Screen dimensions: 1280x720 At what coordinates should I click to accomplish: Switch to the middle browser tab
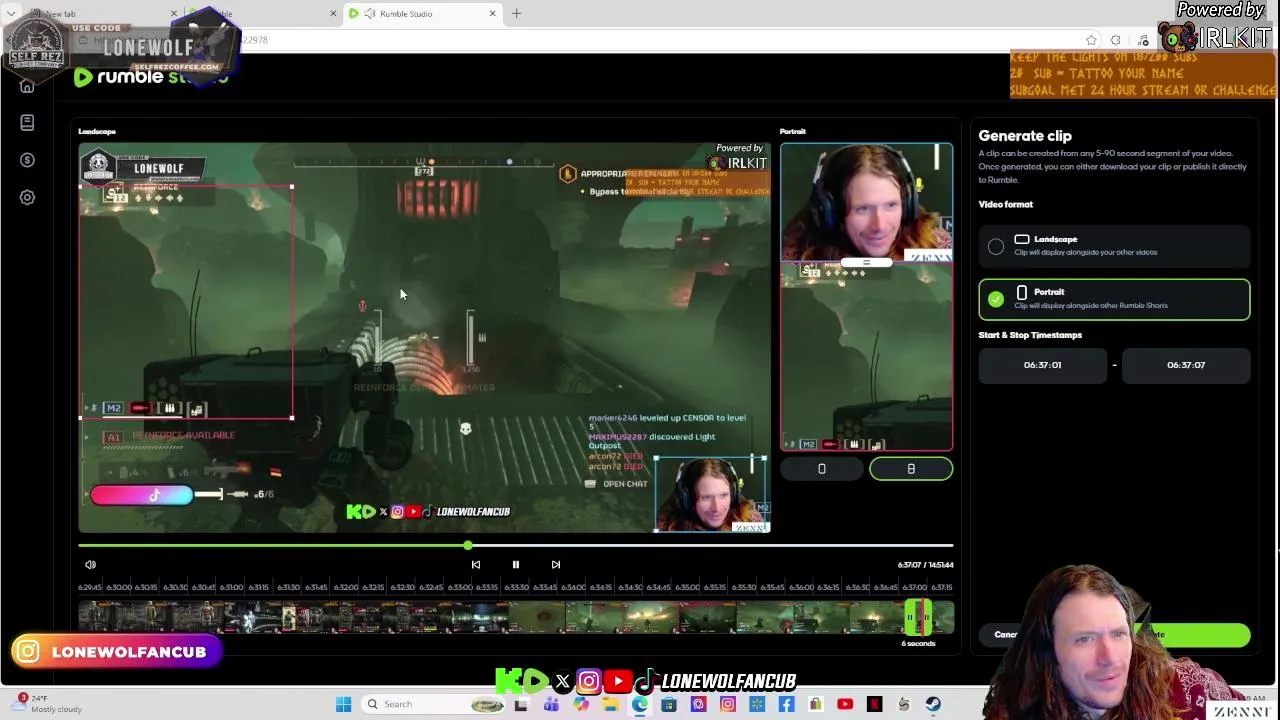point(265,14)
